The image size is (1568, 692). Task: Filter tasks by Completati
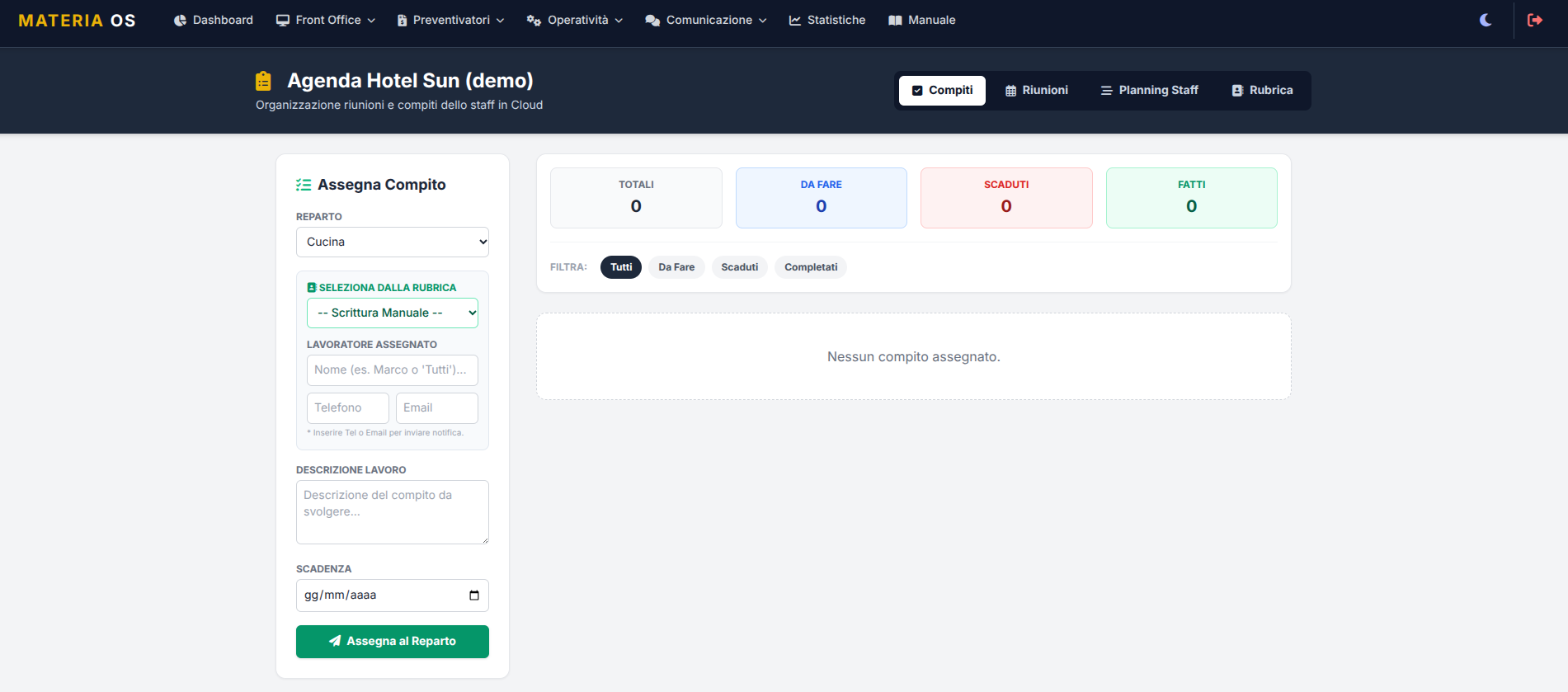click(x=810, y=267)
